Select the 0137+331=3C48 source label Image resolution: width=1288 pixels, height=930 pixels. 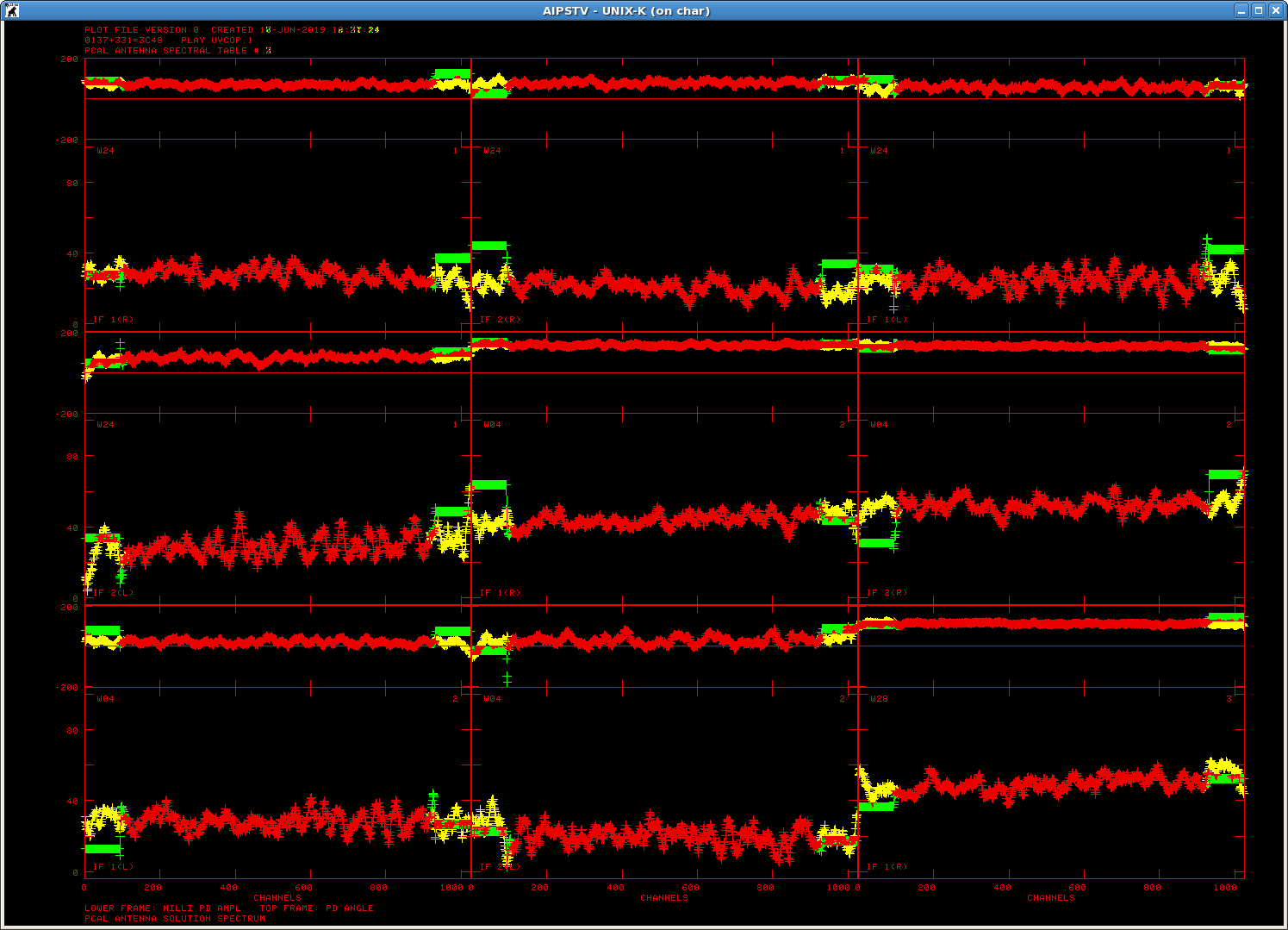pos(123,41)
